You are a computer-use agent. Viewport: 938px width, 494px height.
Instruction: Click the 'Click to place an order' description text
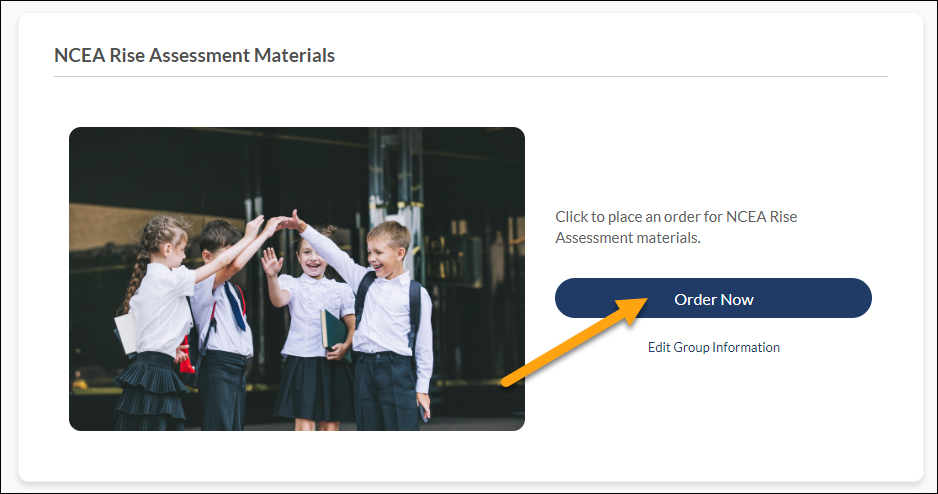(x=676, y=227)
